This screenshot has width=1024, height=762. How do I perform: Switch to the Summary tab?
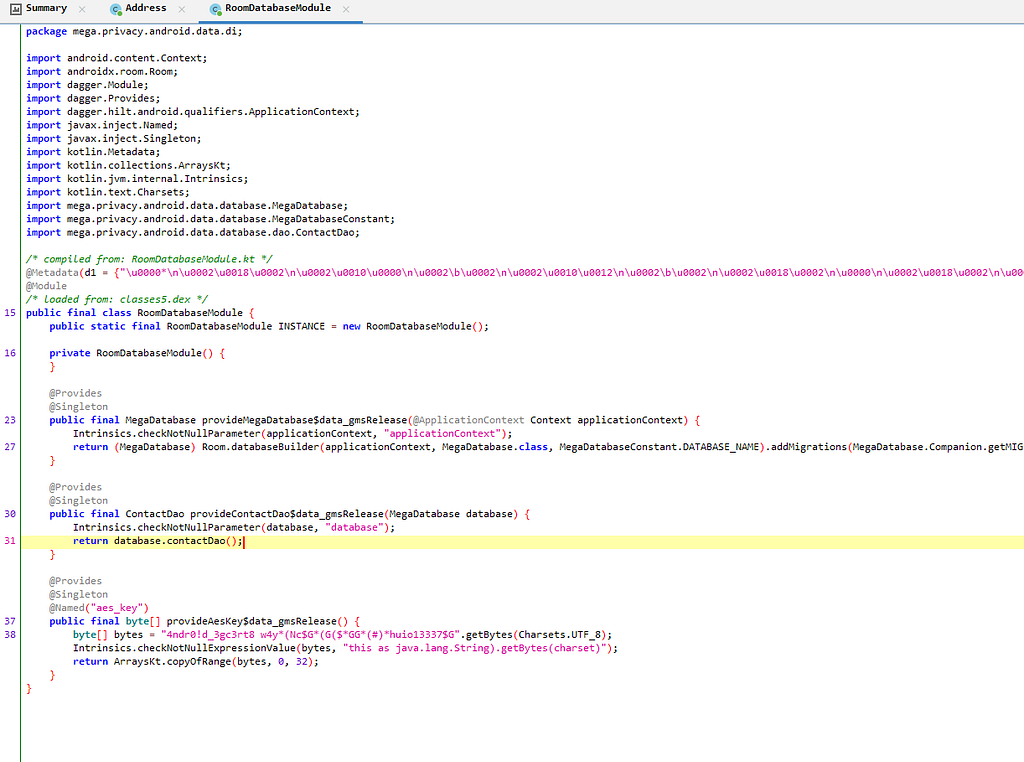tap(46, 8)
